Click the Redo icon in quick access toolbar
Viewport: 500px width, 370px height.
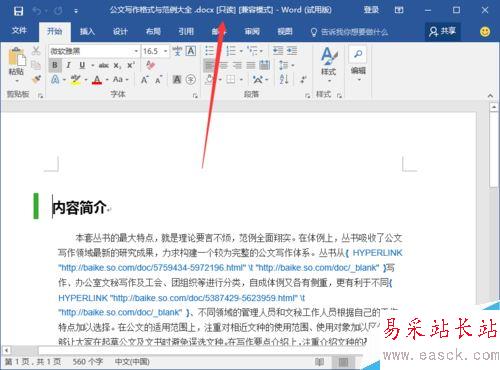tap(58, 11)
